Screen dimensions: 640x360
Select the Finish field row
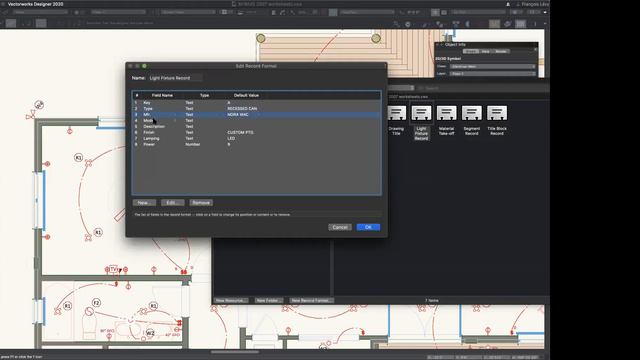pos(257,132)
